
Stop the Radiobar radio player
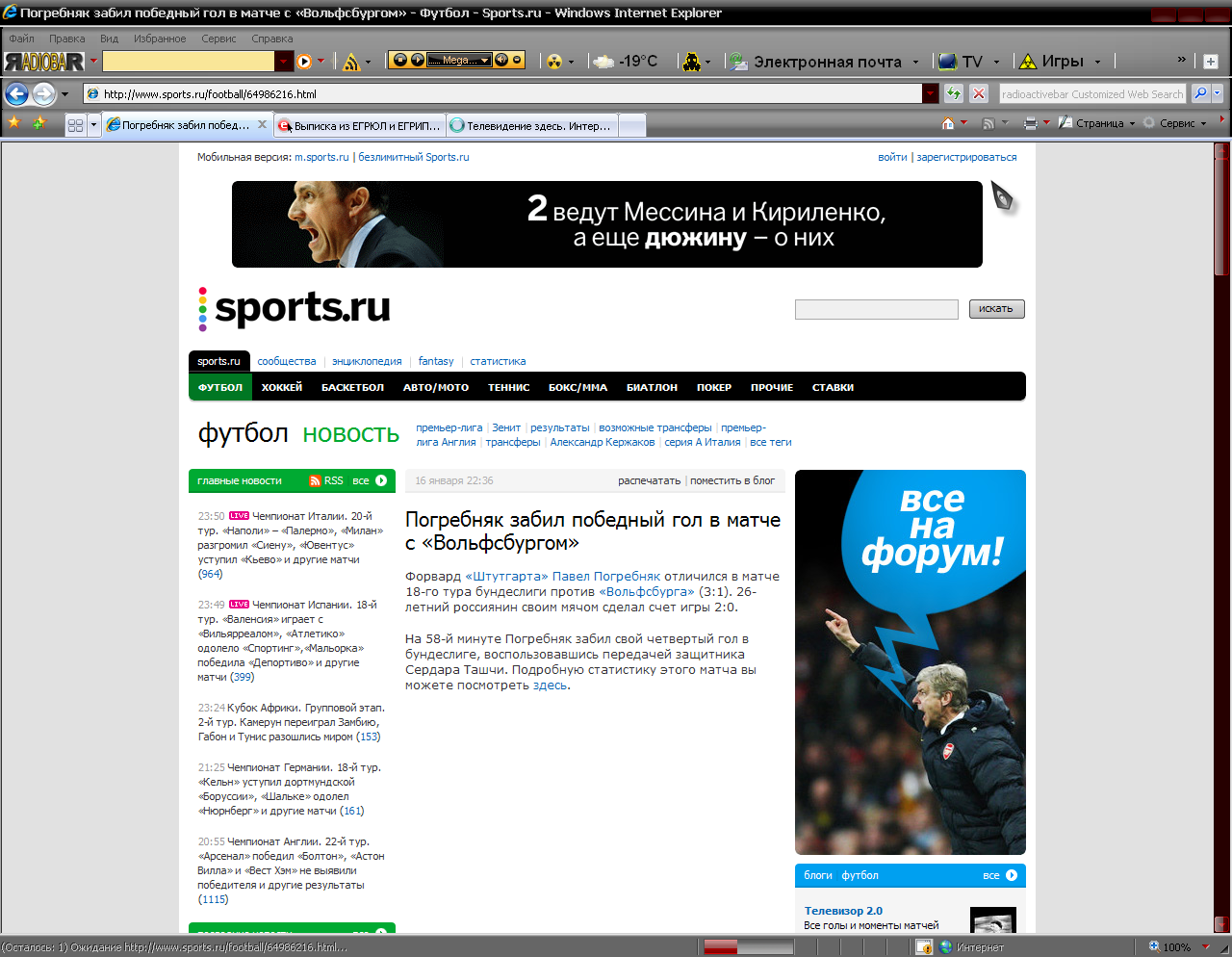400,60
